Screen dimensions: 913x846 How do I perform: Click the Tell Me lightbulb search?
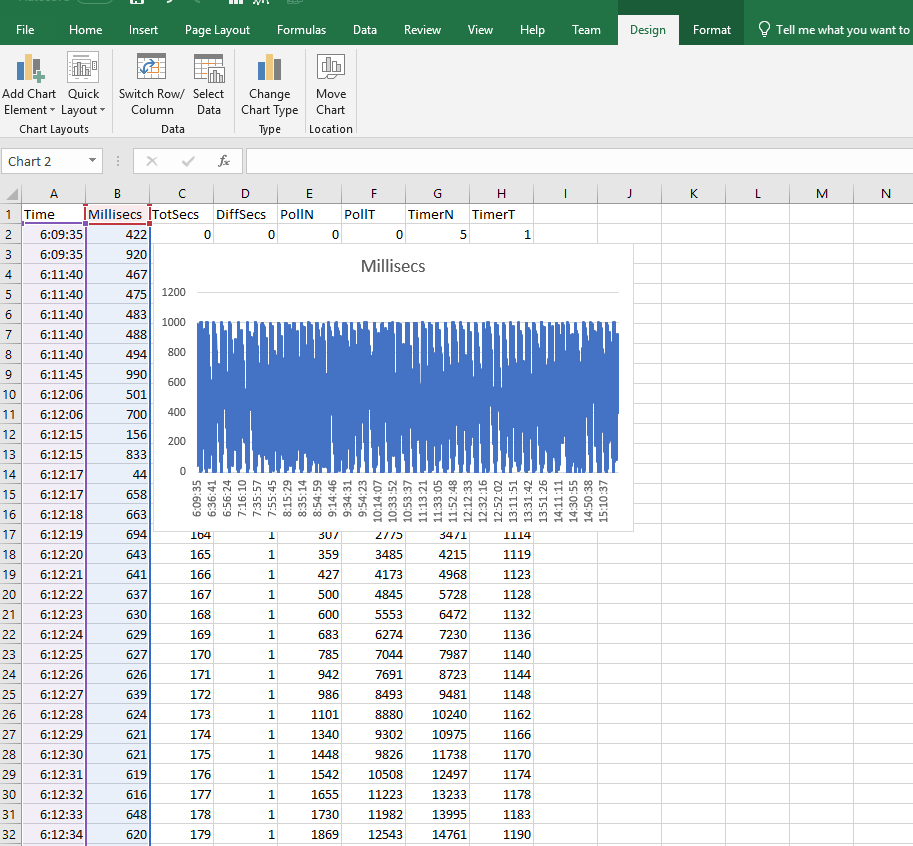coord(765,30)
